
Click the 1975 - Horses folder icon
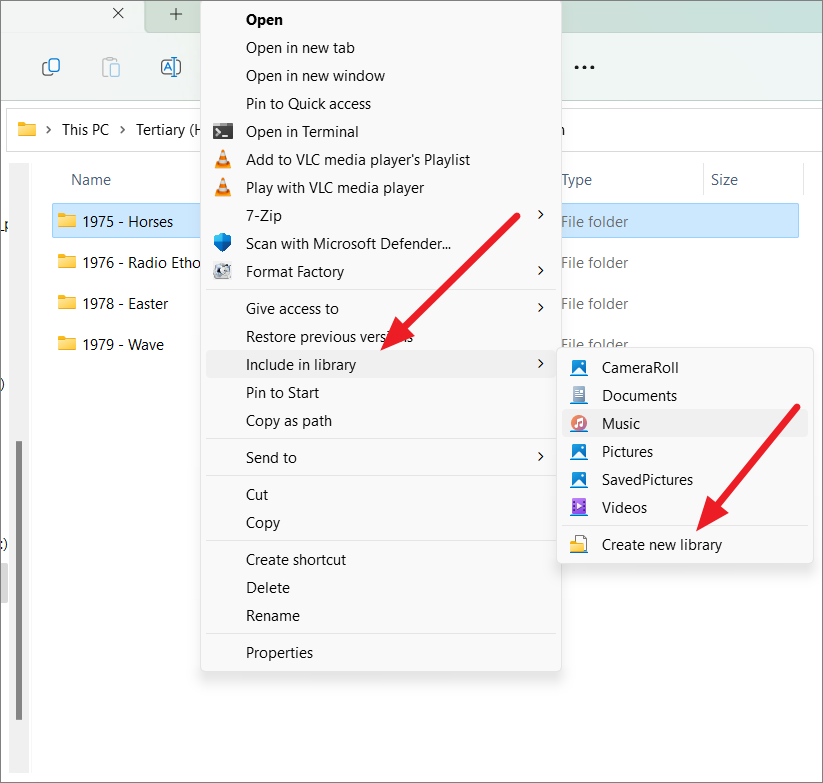67,220
